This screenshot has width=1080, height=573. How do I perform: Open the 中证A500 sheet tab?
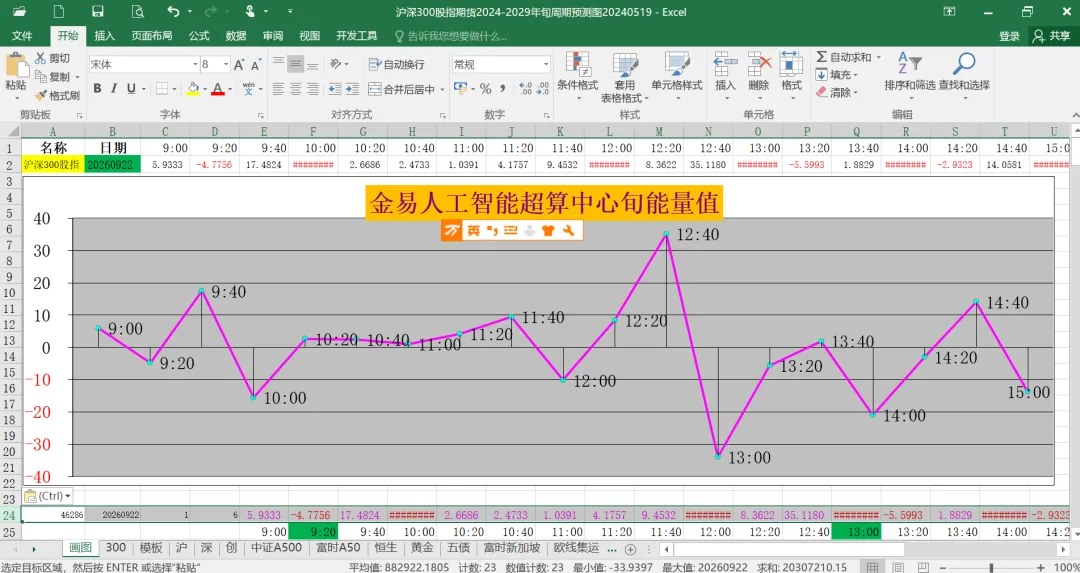click(276, 548)
